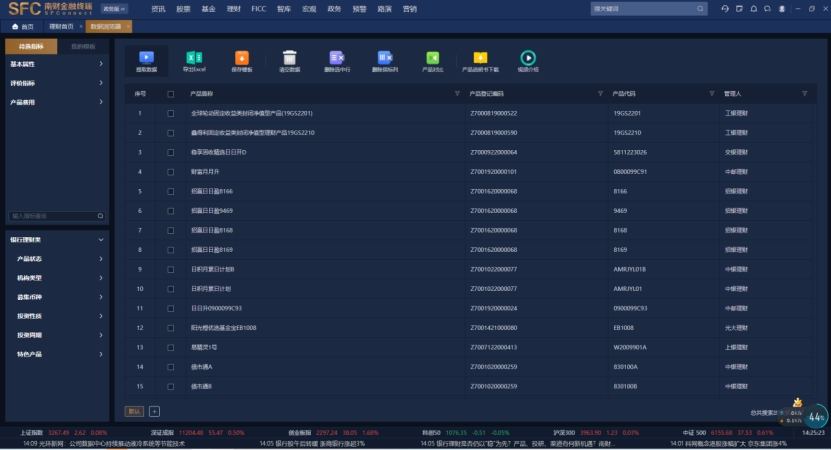Expand the 产品状态 filter
The width and height of the screenshot is (831, 450).
[56, 259]
